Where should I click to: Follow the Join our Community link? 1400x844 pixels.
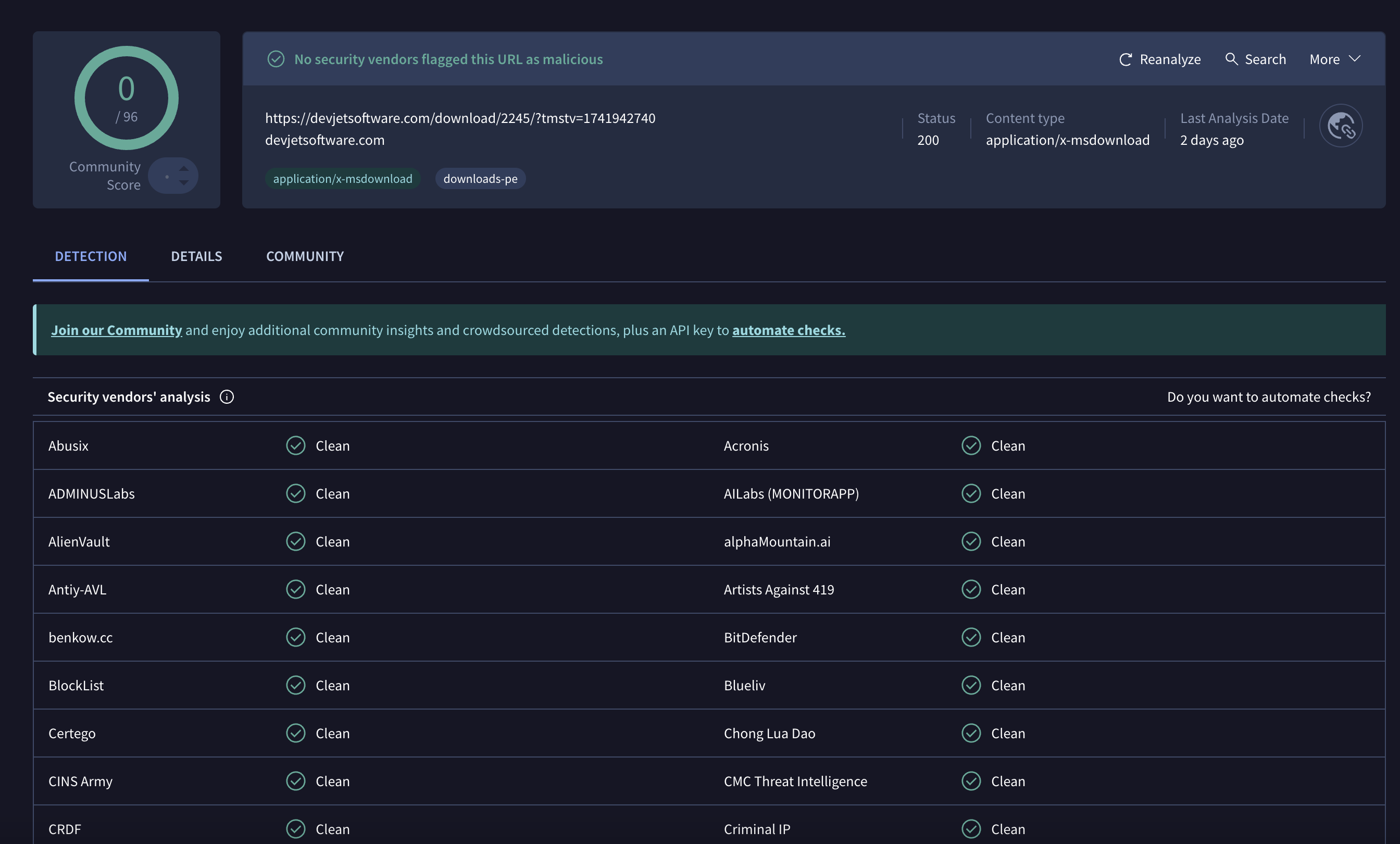click(x=117, y=330)
